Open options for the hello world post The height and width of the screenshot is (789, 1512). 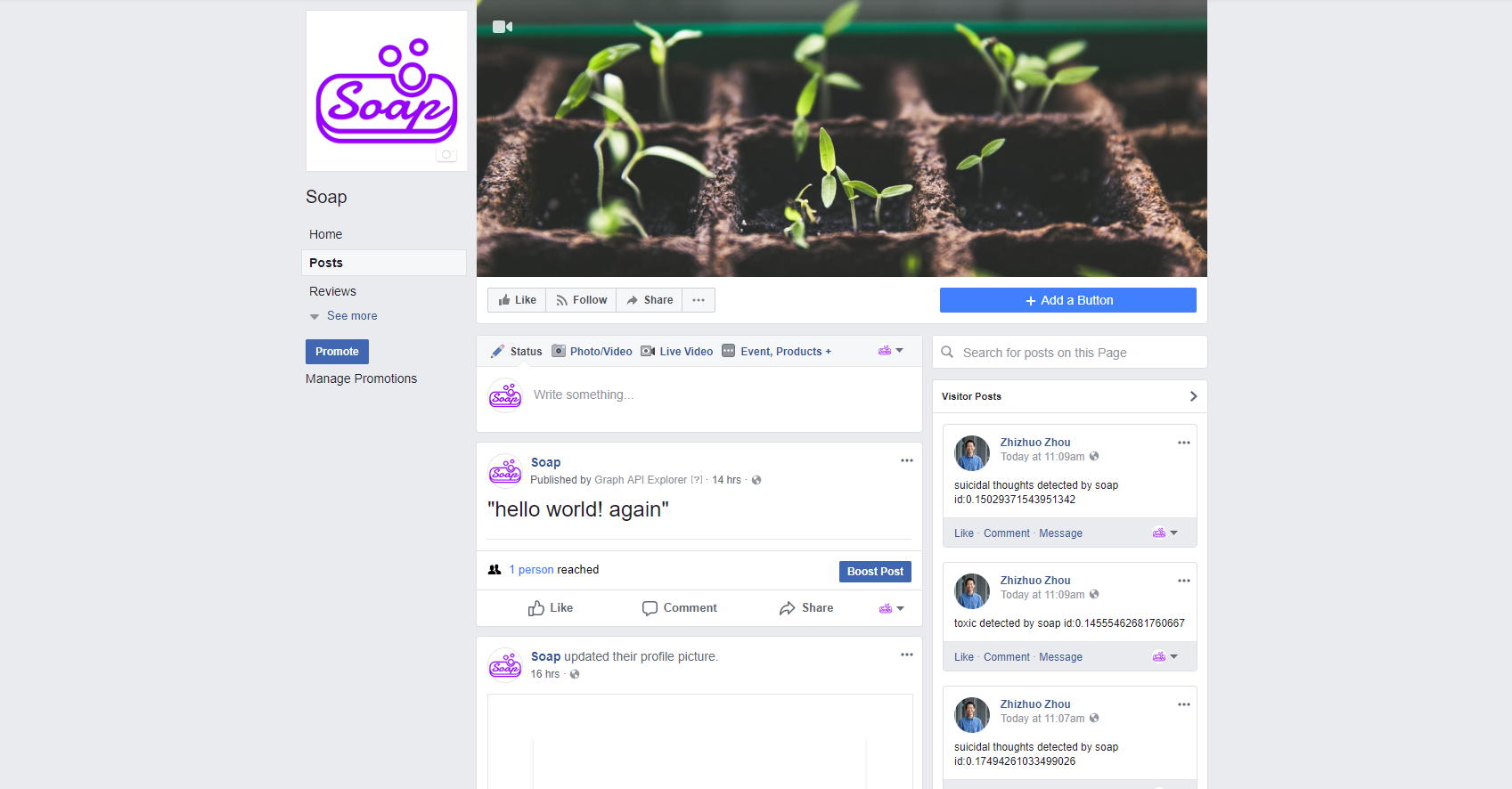(906, 460)
